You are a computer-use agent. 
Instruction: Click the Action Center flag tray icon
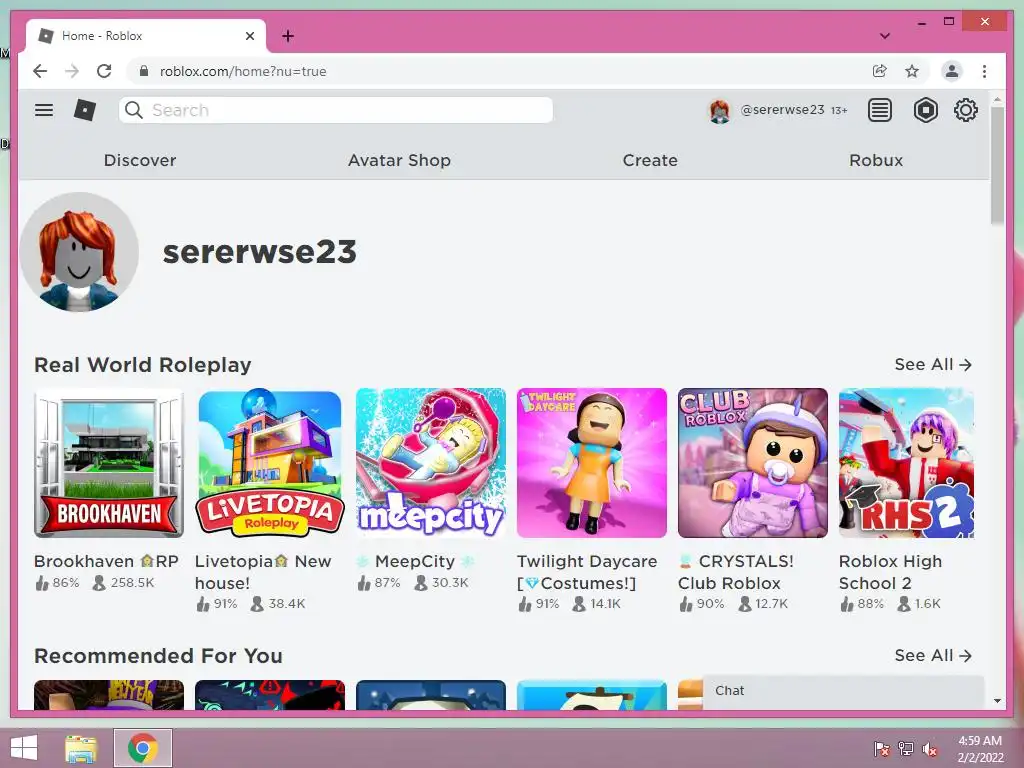[881, 749]
